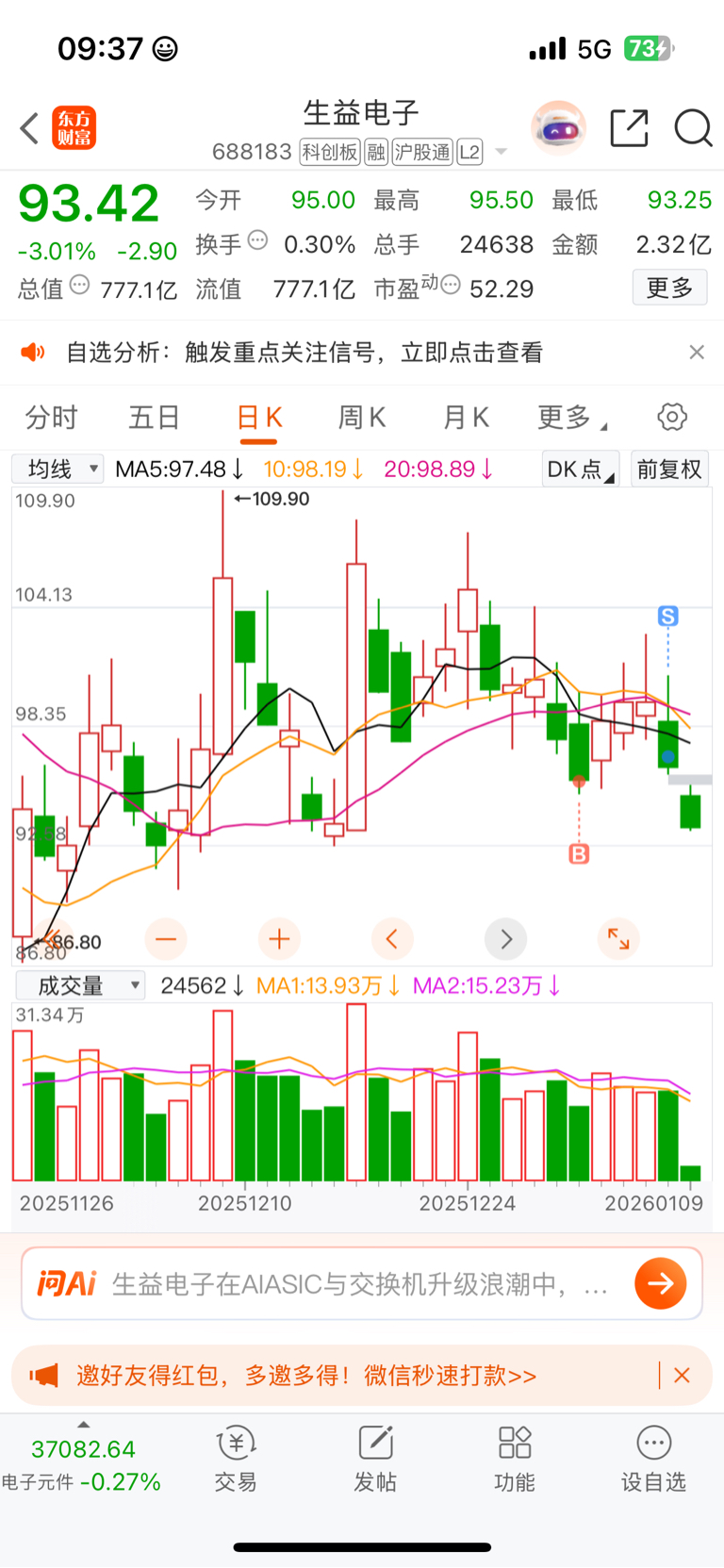724x1568 pixels.
Task: Open the AI robot assistant avatar
Action: 558,127
